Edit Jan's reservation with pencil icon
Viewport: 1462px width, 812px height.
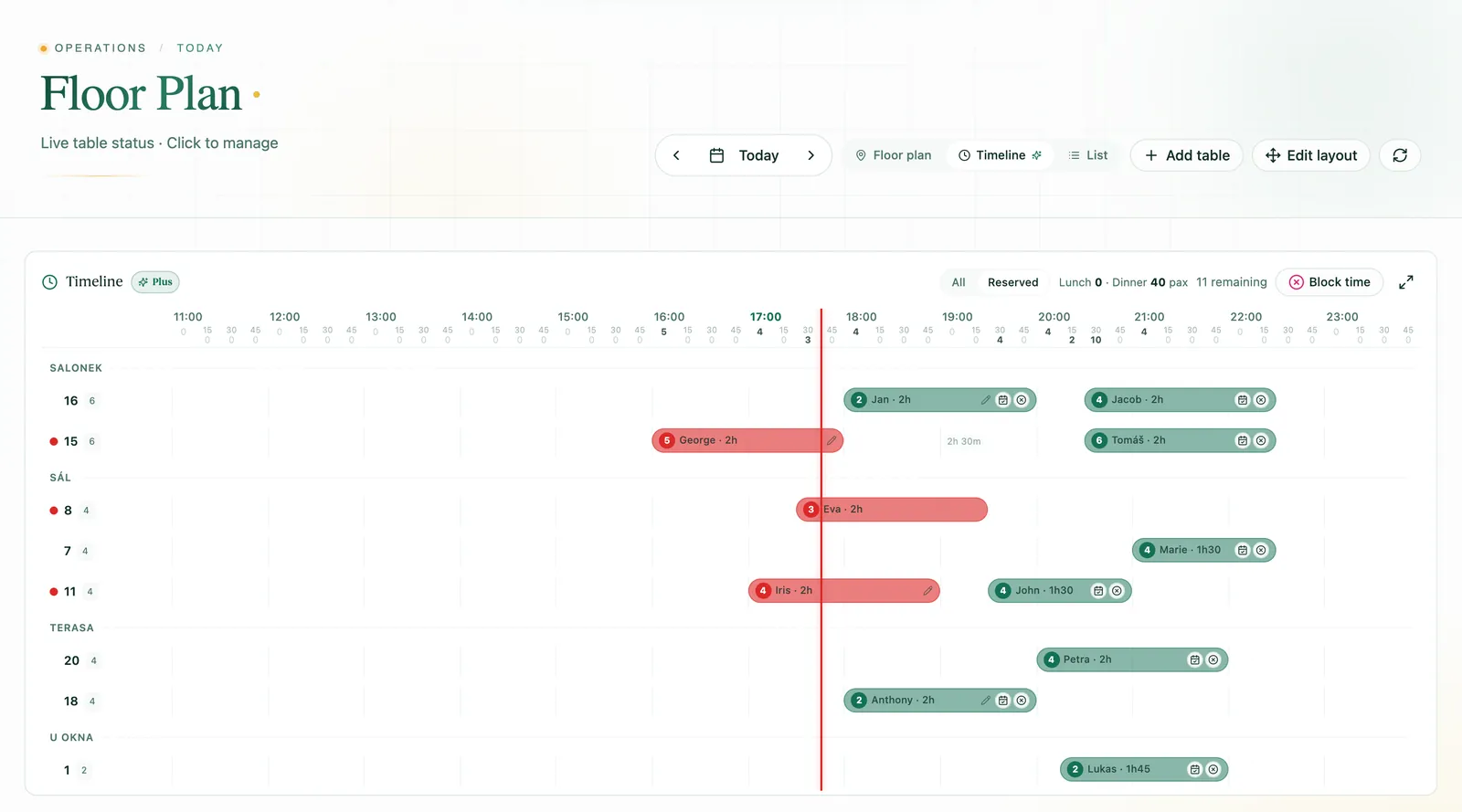[x=986, y=400]
